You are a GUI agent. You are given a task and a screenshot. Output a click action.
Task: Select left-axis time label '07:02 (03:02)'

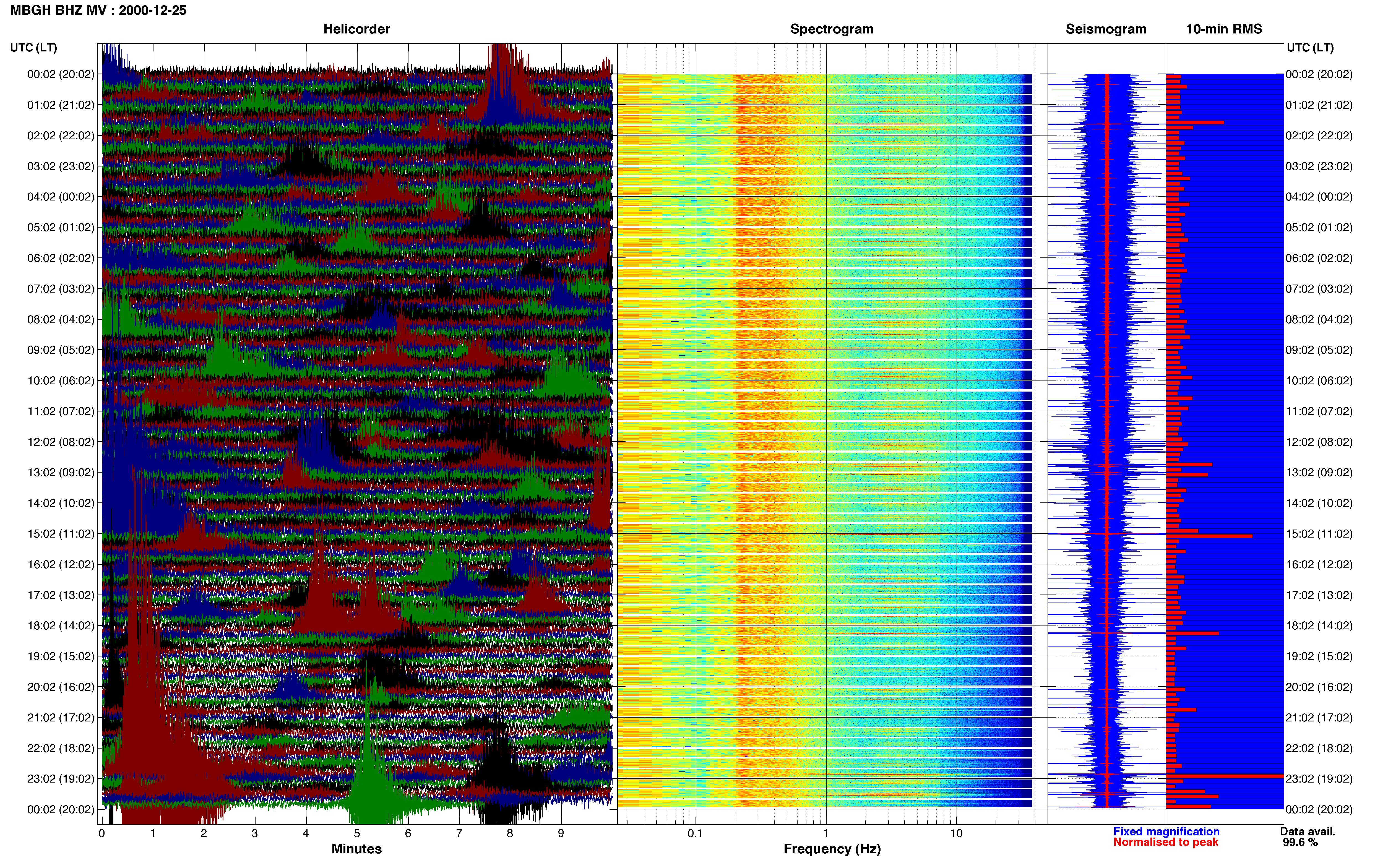tap(61, 289)
